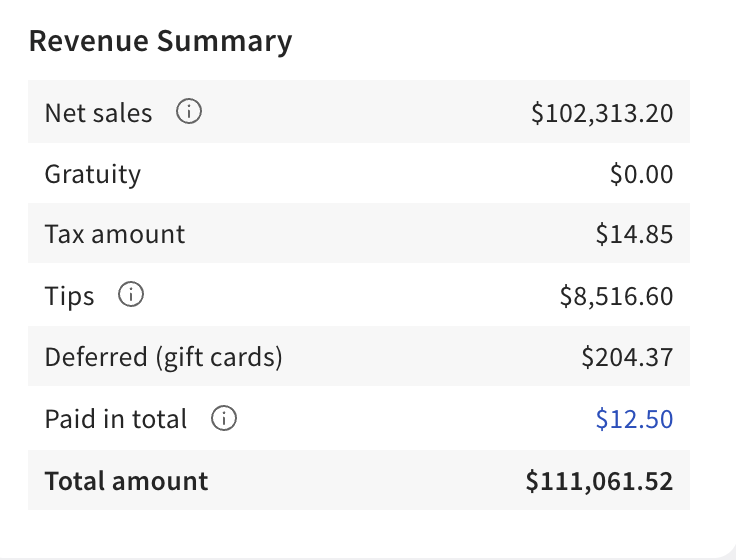The height and width of the screenshot is (560, 736).
Task: Select the $8,516.60 tips value
Action: click(x=616, y=297)
